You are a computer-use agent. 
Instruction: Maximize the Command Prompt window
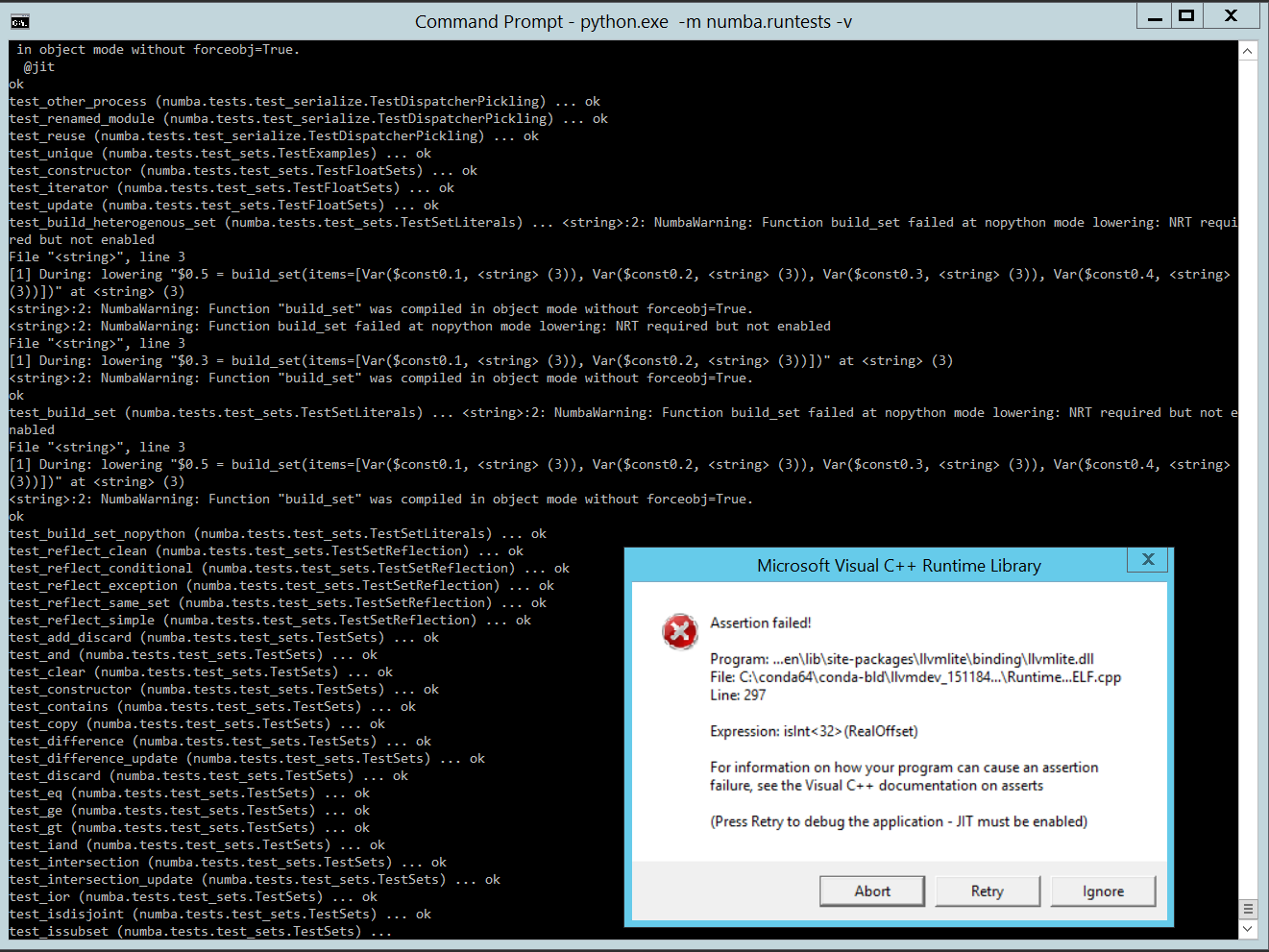click(x=1187, y=16)
